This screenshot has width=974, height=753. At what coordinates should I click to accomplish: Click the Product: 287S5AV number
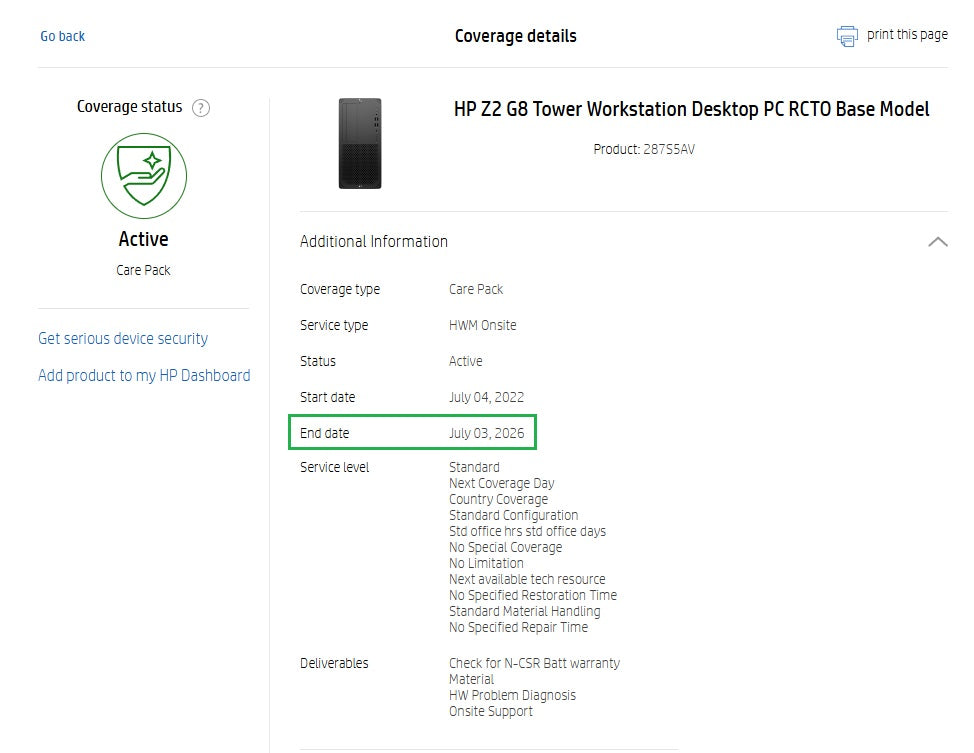pyautogui.click(x=644, y=149)
